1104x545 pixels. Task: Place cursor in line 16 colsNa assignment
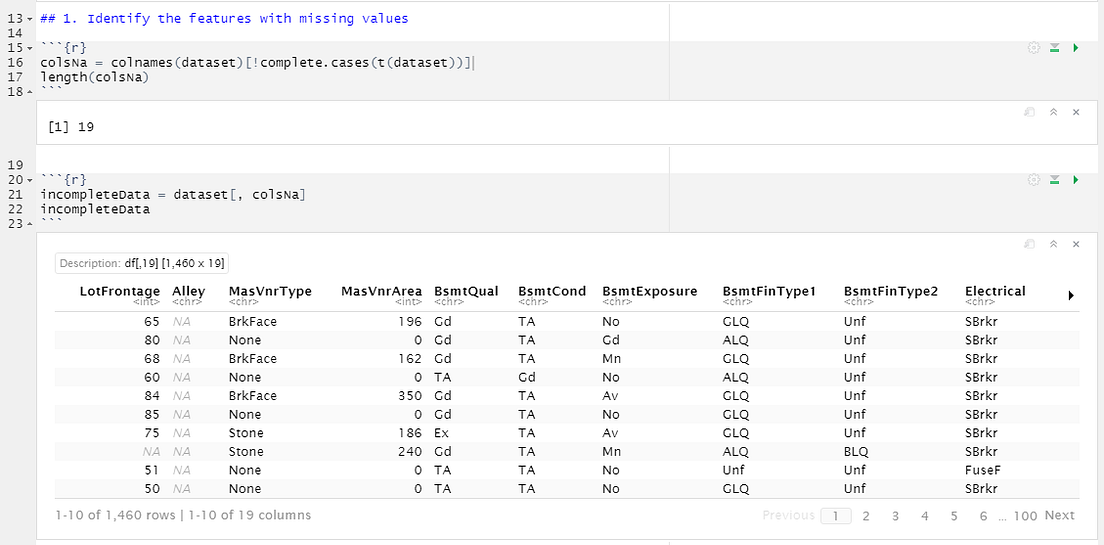(258, 63)
